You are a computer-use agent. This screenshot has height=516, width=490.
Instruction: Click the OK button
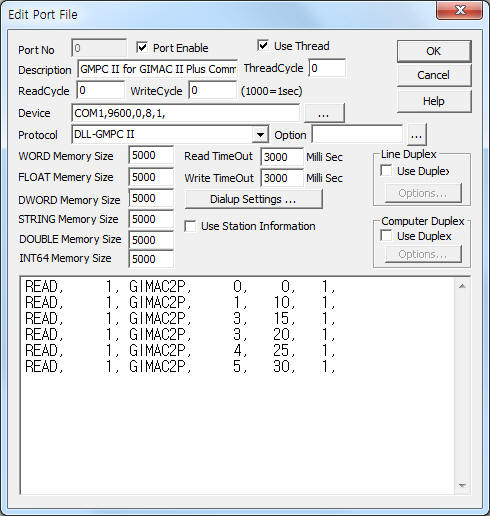pos(434,51)
